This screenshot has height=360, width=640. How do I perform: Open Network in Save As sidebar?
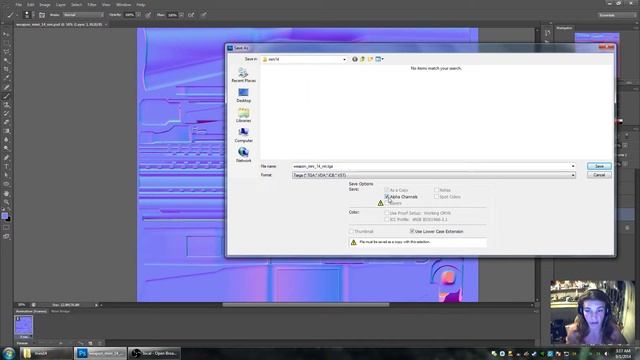point(243,155)
